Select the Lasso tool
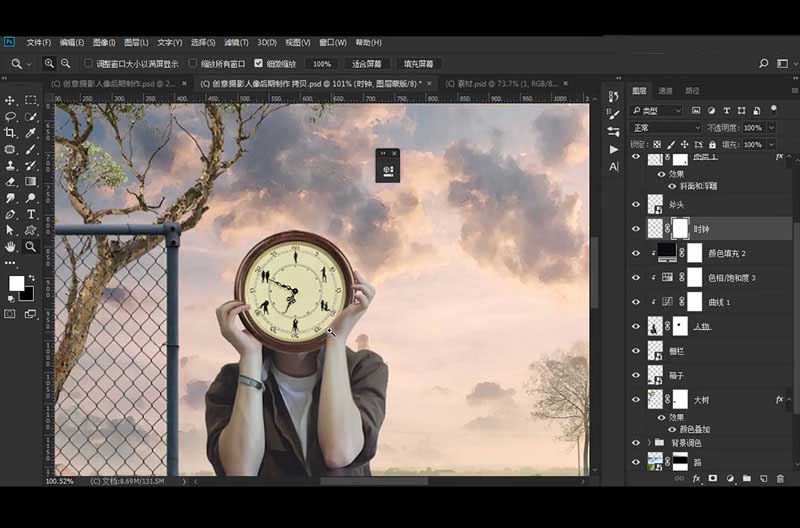This screenshot has height=528, width=800. coord(10,117)
